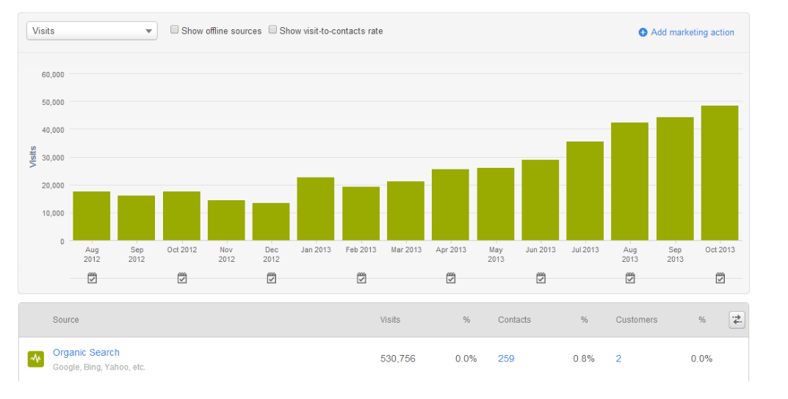Click Add marketing action link
Screen dimensions: 788x399
click(692, 32)
